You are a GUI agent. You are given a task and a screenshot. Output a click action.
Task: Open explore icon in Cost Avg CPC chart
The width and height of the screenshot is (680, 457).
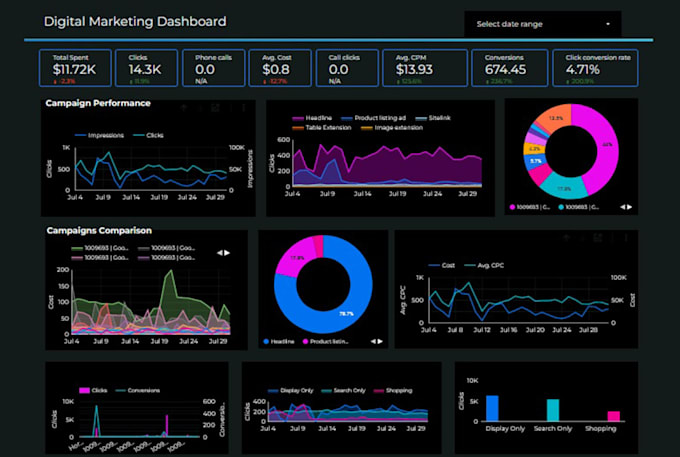pos(598,238)
